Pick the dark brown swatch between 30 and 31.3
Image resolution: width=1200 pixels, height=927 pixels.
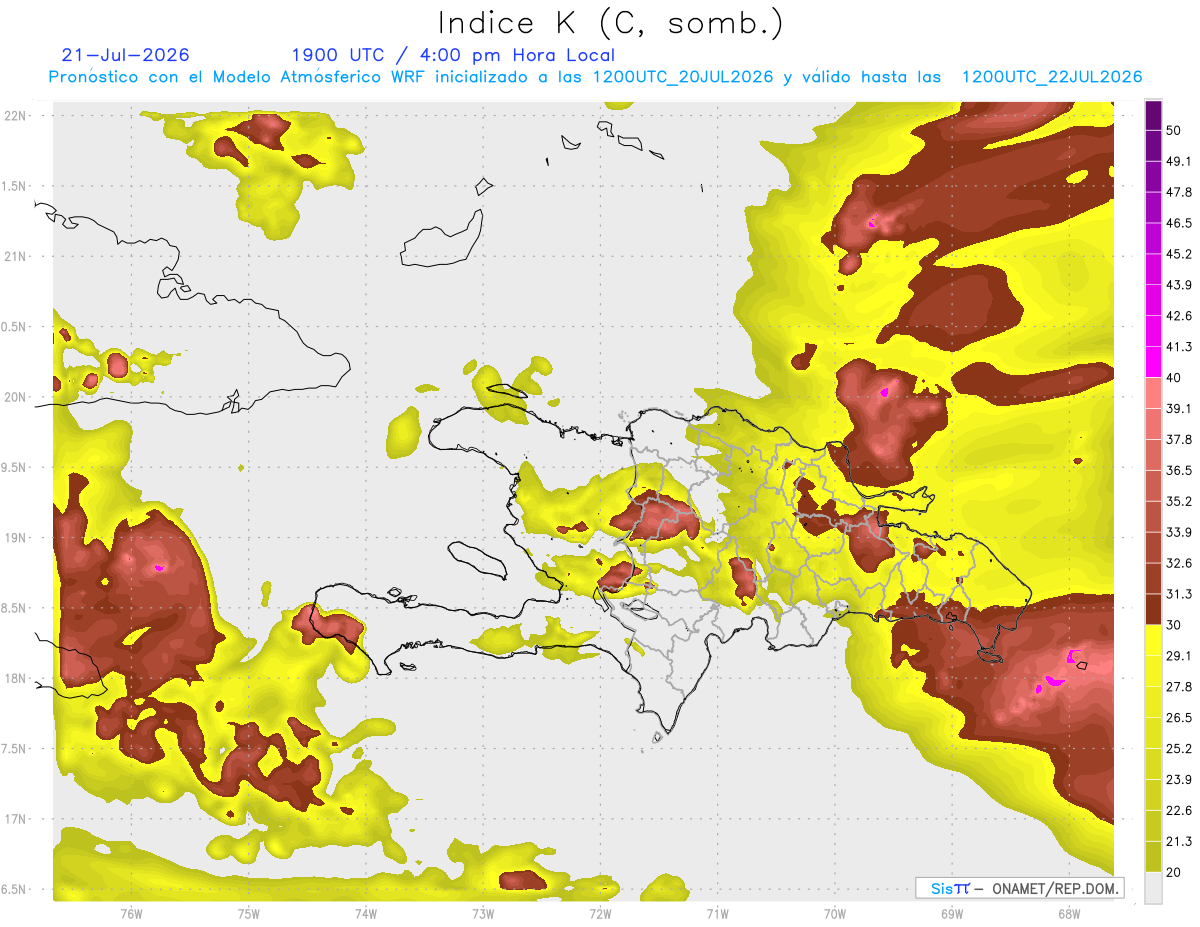(1153, 610)
